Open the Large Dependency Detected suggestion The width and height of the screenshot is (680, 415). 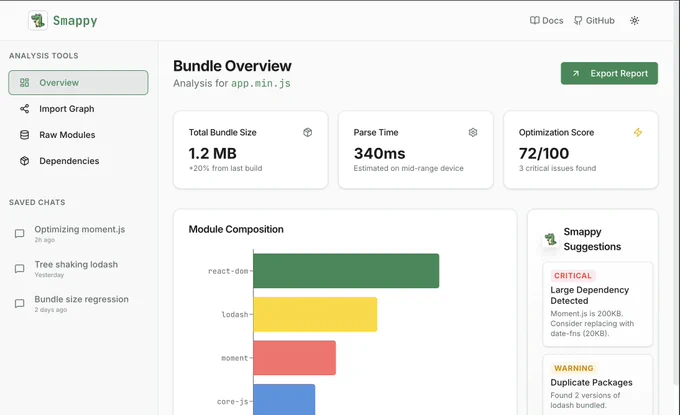[x=598, y=304]
